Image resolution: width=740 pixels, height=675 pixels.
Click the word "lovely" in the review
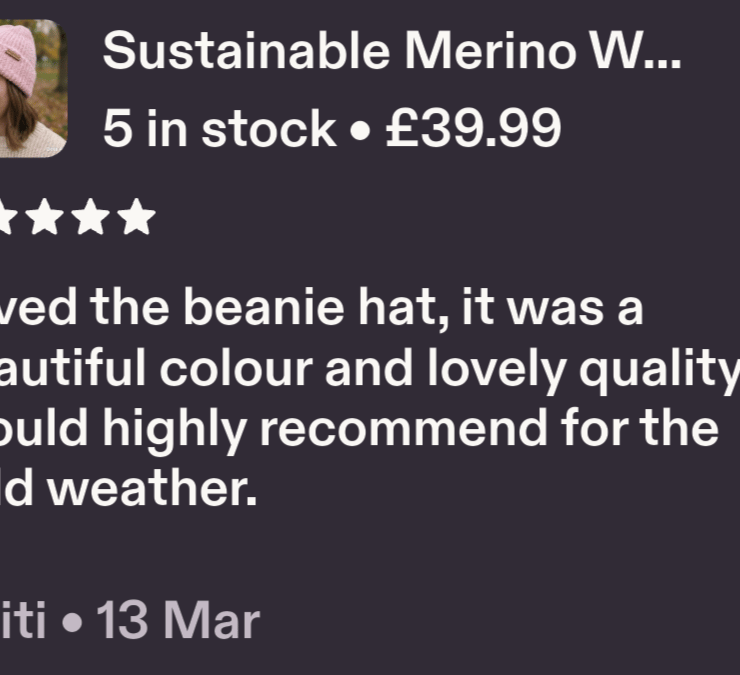click(x=496, y=371)
